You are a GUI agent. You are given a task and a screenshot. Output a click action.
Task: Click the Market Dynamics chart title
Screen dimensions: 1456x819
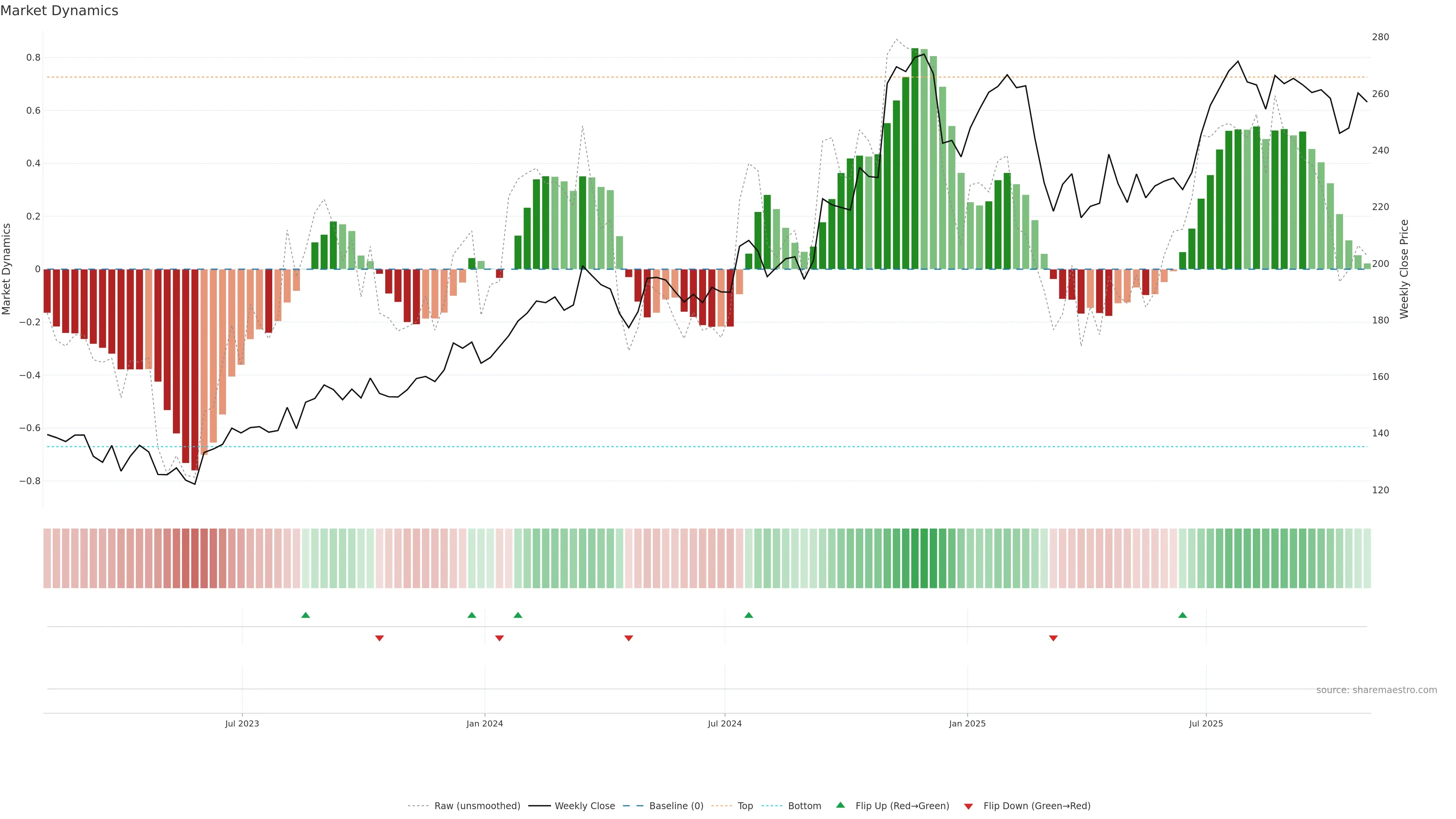[60, 11]
